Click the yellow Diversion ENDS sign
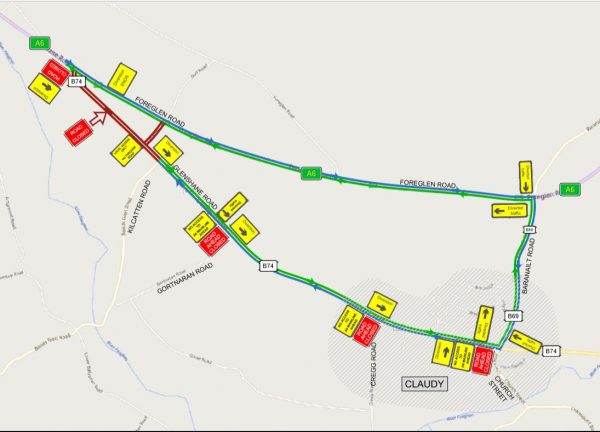The height and width of the screenshot is (432, 600). tap(122, 79)
